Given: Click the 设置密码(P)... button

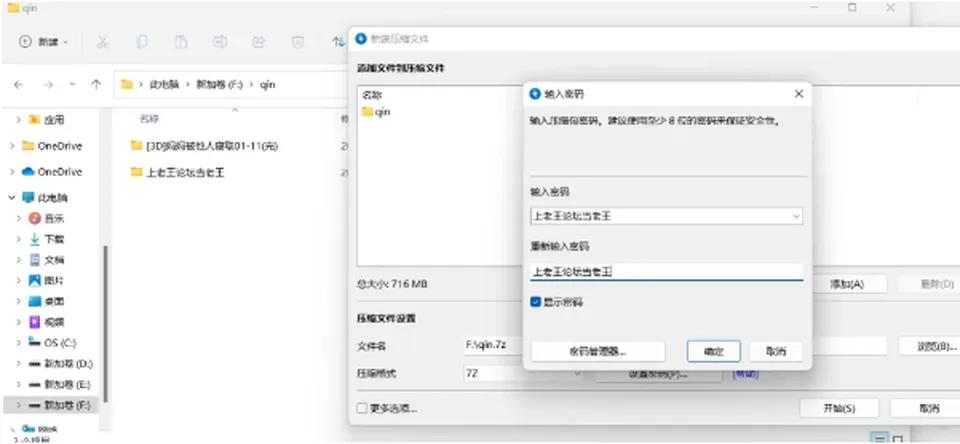Looking at the screenshot, I should pos(658,374).
